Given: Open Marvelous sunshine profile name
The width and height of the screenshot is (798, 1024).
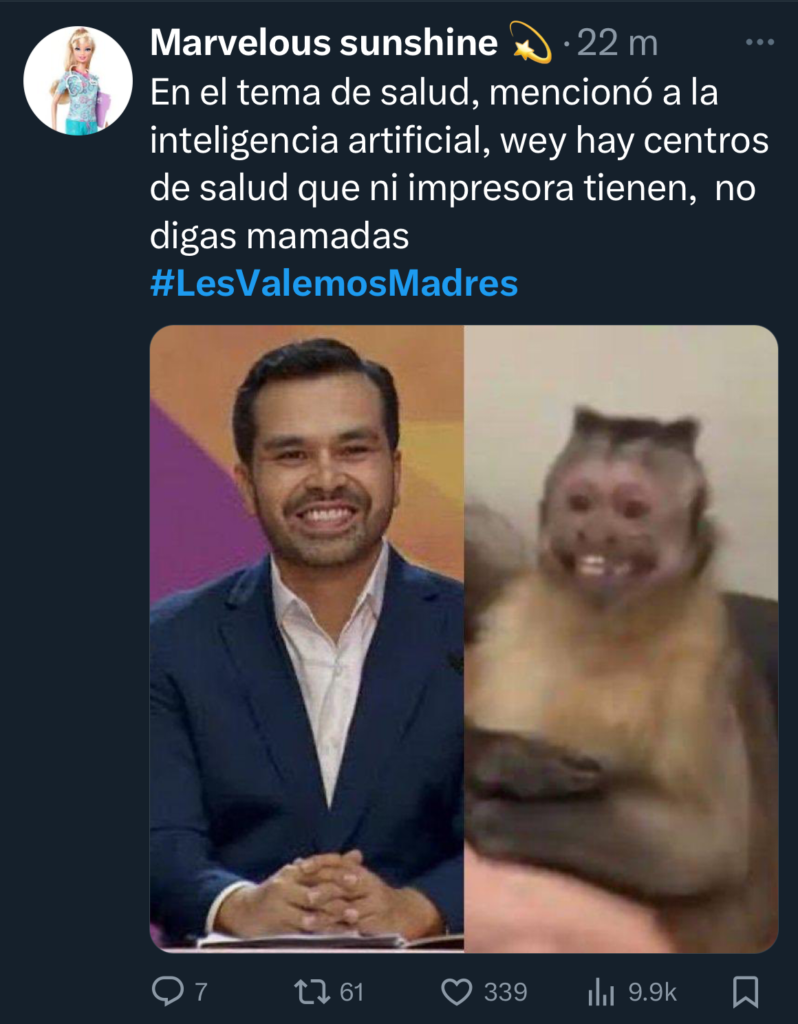Looking at the screenshot, I should 324,42.
